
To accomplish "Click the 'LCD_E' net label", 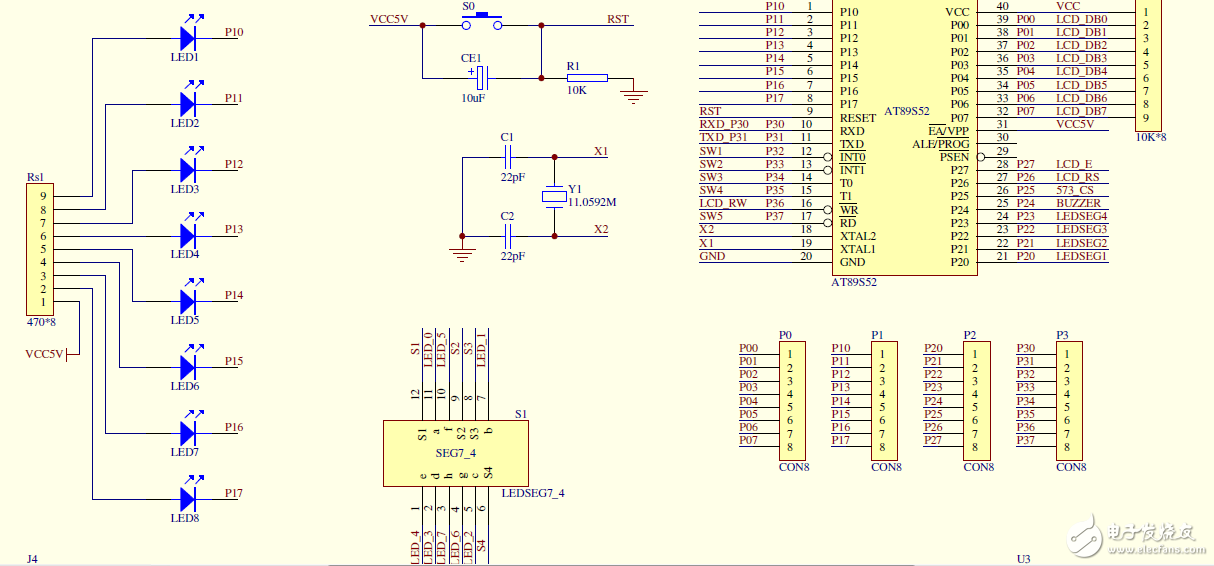I will 1074,164.
